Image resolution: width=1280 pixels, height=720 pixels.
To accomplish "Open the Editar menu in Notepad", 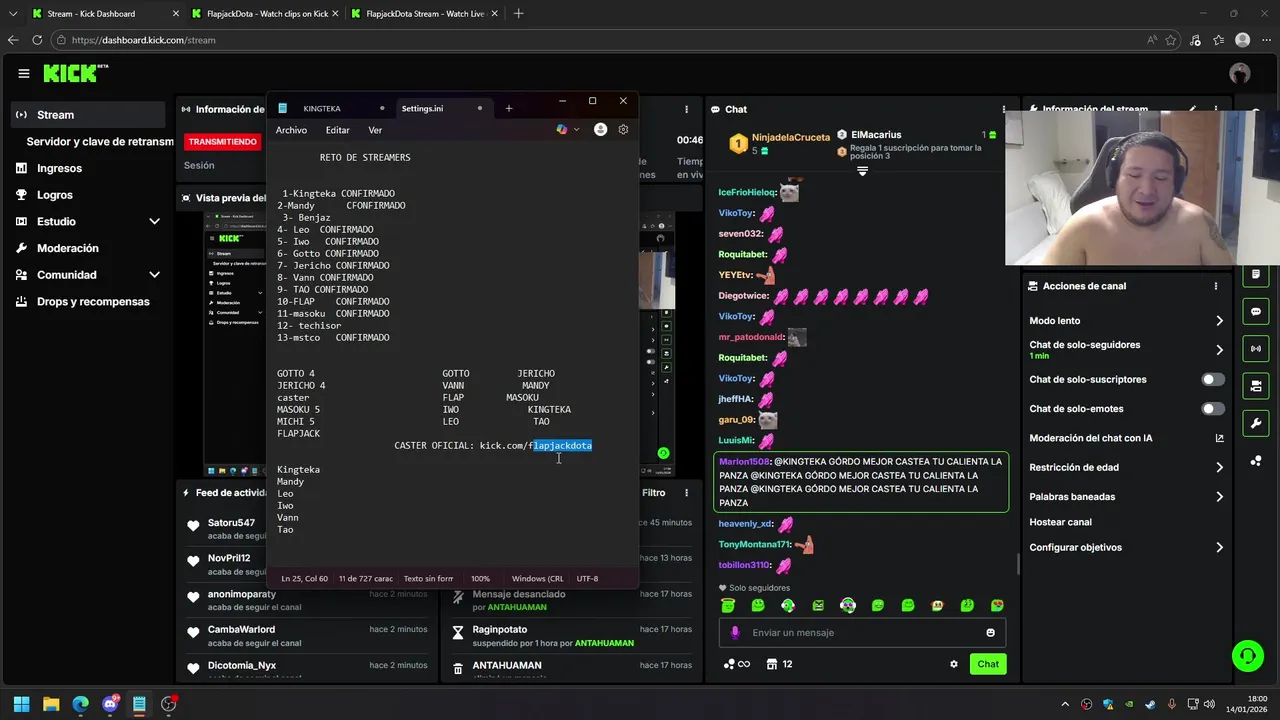I will (338, 130).
